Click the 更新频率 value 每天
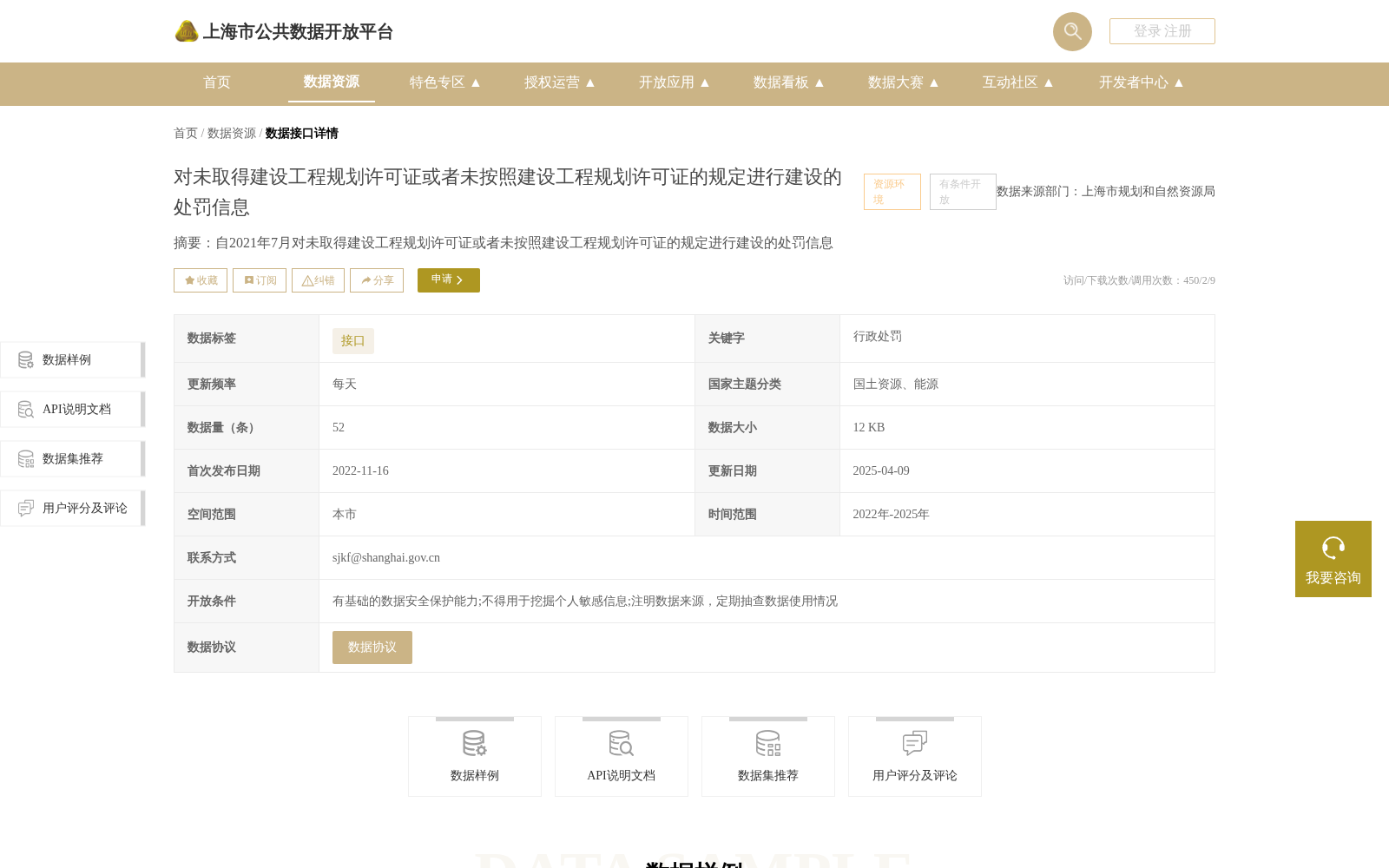Screen dimensions: 1389x868 (x=345, y=385)
